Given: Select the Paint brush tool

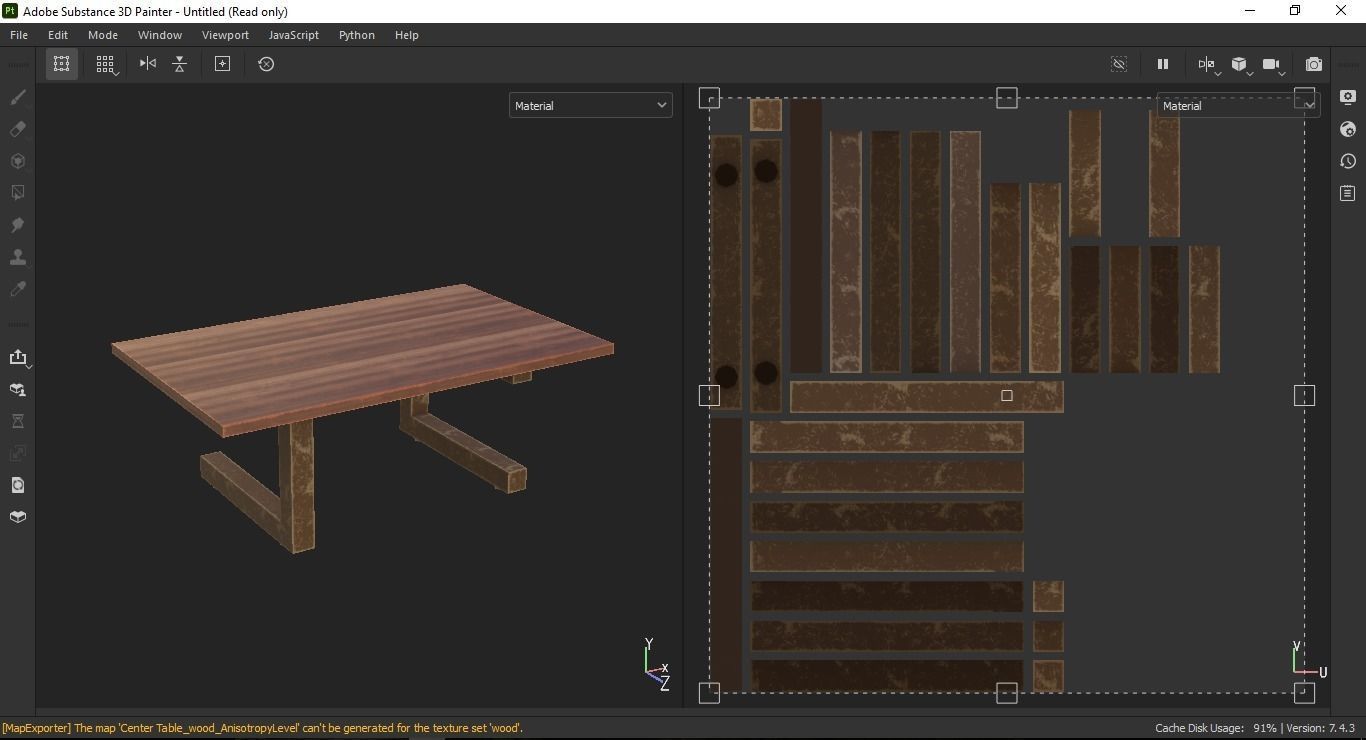Looking at the screenshot, I should click(x=17, y=97).
